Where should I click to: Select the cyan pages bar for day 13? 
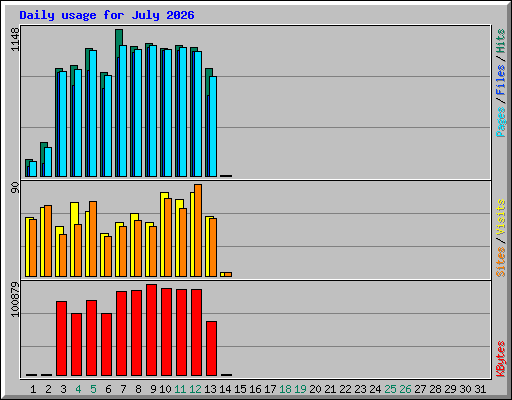pyautogui.click(x=213, y=126)
